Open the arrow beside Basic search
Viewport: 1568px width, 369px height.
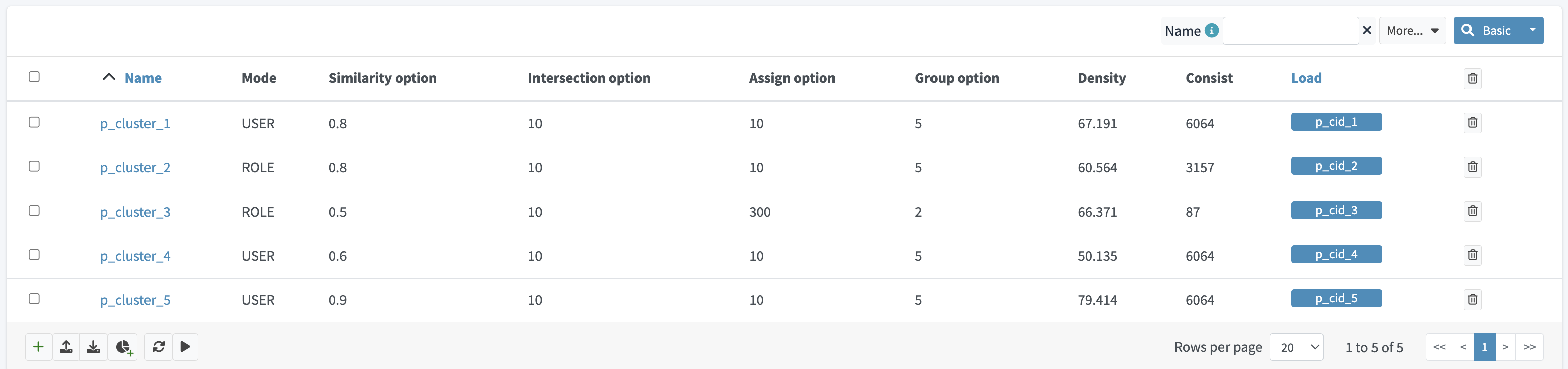coord(1532,30)
